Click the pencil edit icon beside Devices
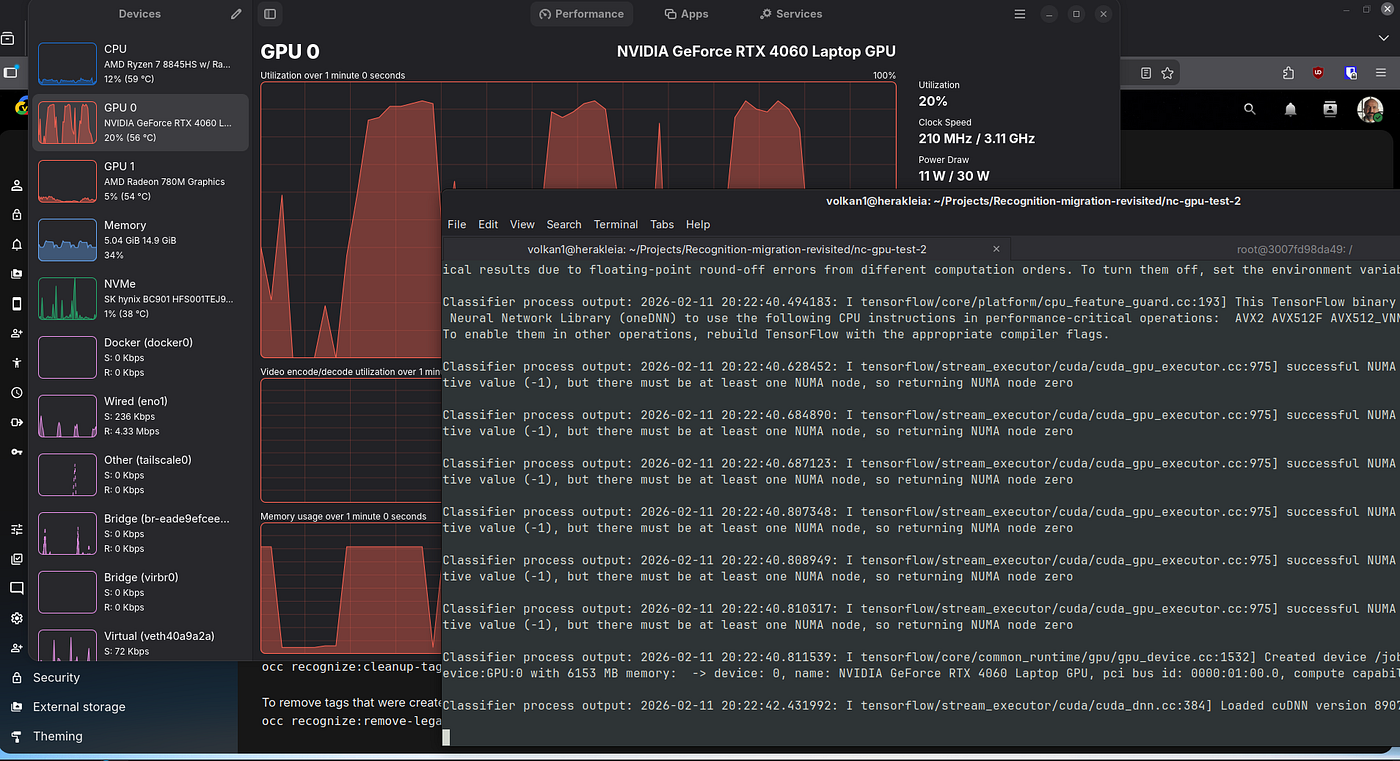 pyautogui.click(x=236, y=14)
